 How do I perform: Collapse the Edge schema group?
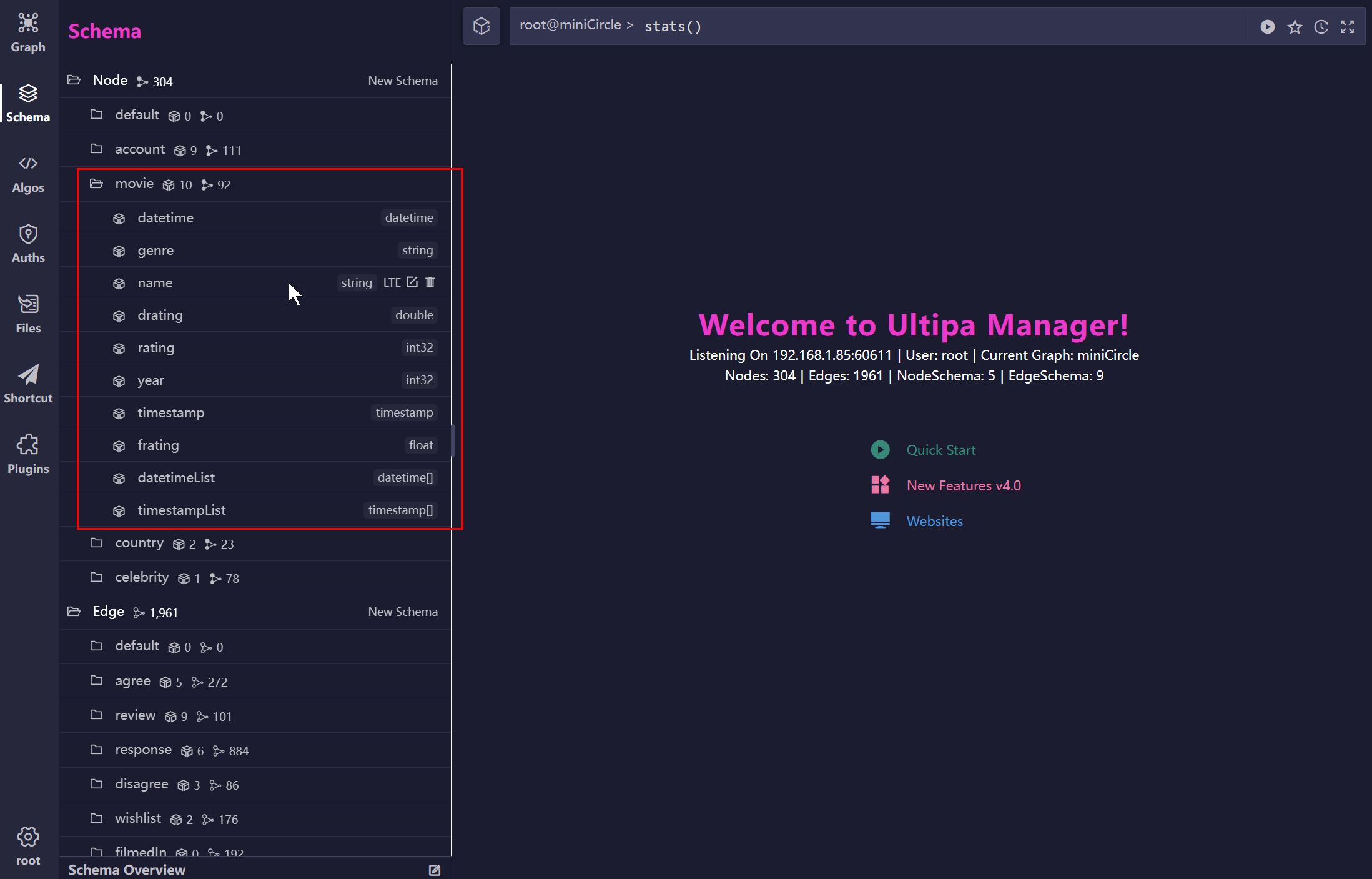coord(74,611)
